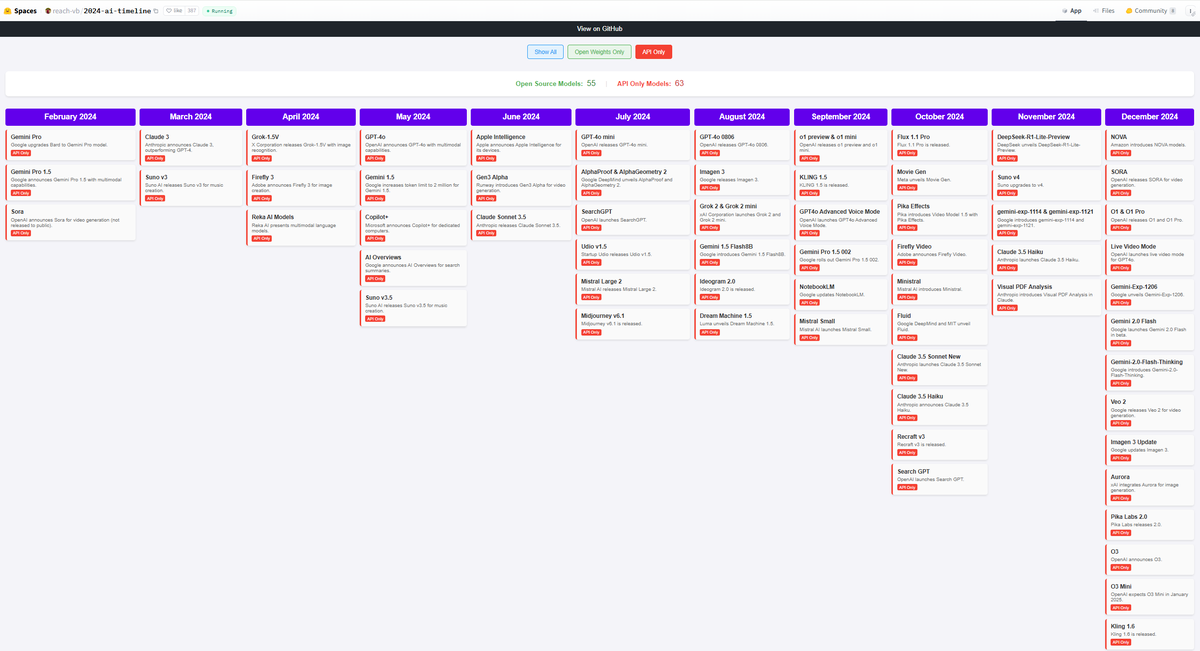Select the Dream Machine 1.5 card
1200x651 pixels.
(x=742, y=324)
